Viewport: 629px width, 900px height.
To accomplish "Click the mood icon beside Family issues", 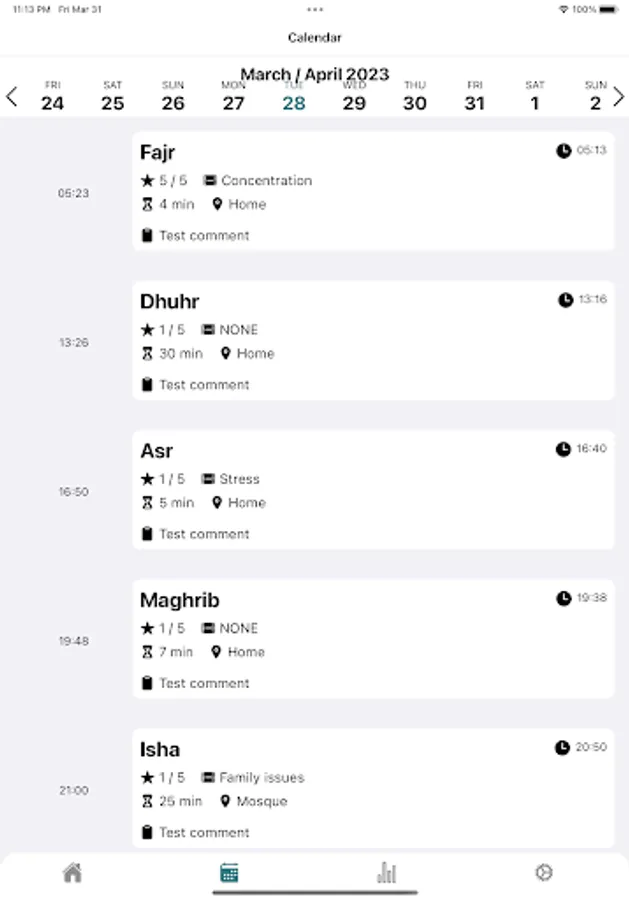I will 208,778.
